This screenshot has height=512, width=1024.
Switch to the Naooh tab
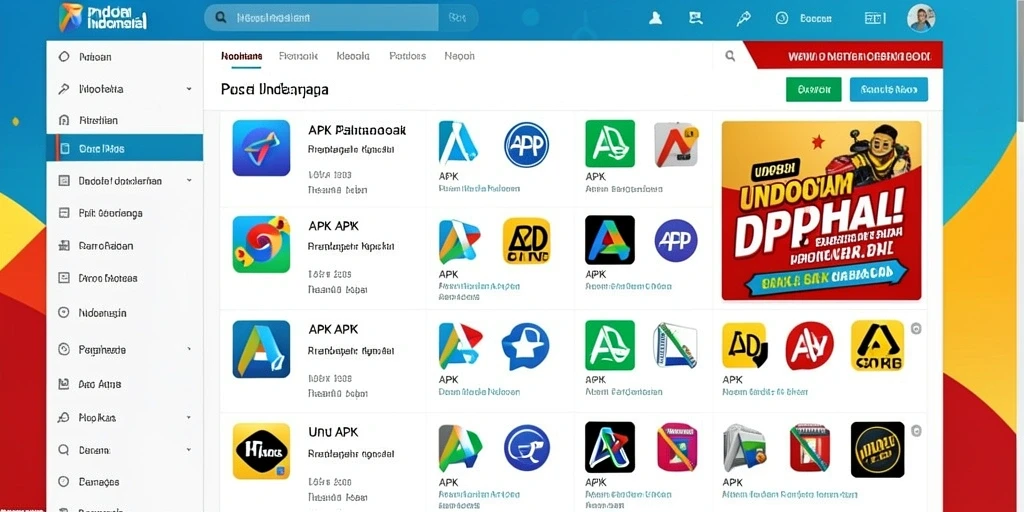click(x=460, y=56)
